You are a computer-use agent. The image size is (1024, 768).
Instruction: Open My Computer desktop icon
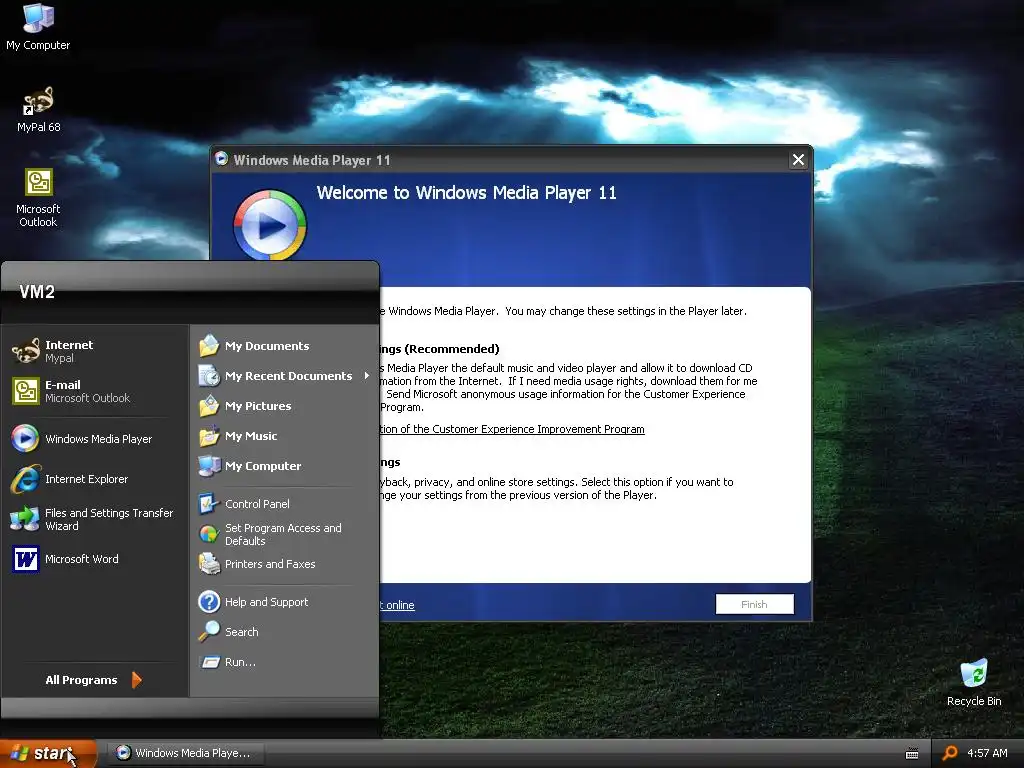pos(38,27)
